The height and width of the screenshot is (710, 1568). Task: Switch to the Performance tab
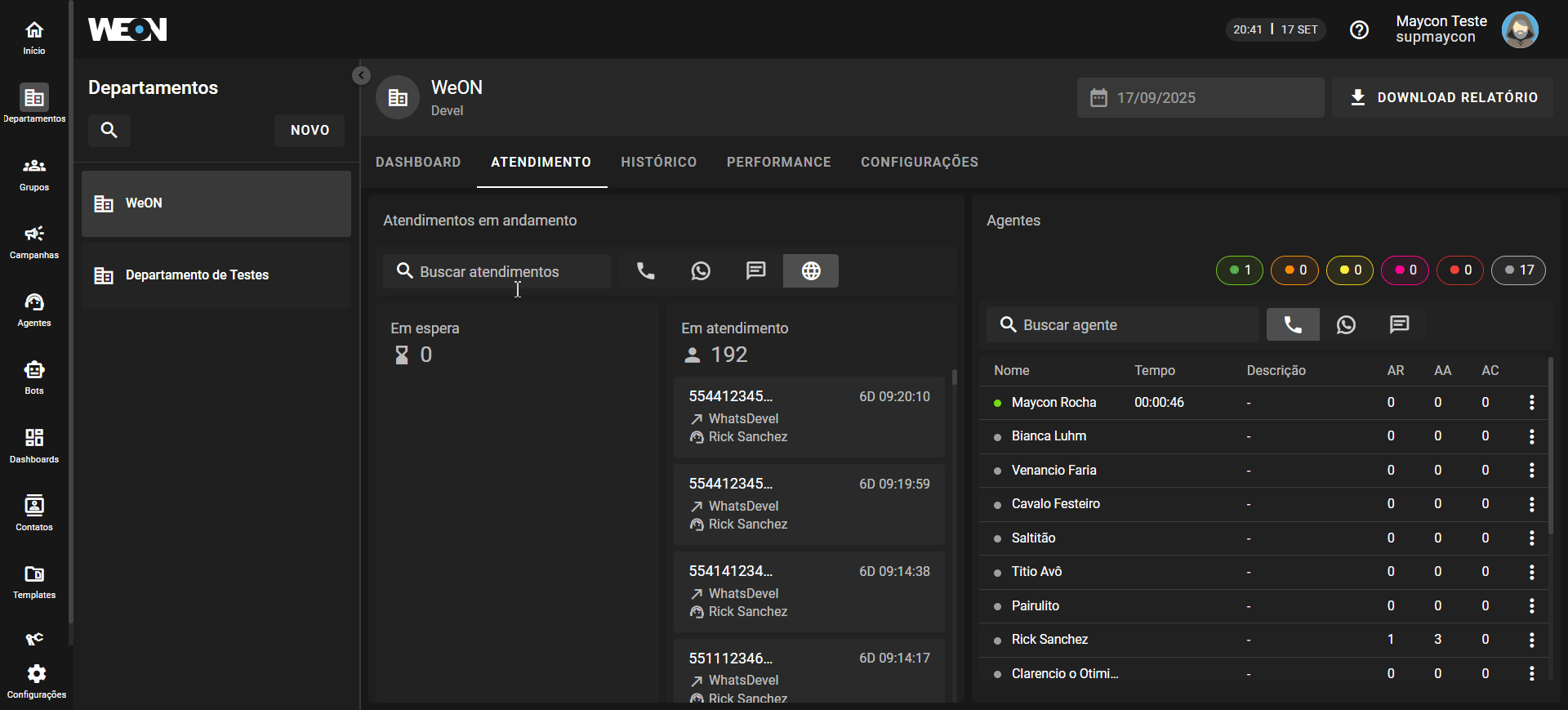coord(778,163)
